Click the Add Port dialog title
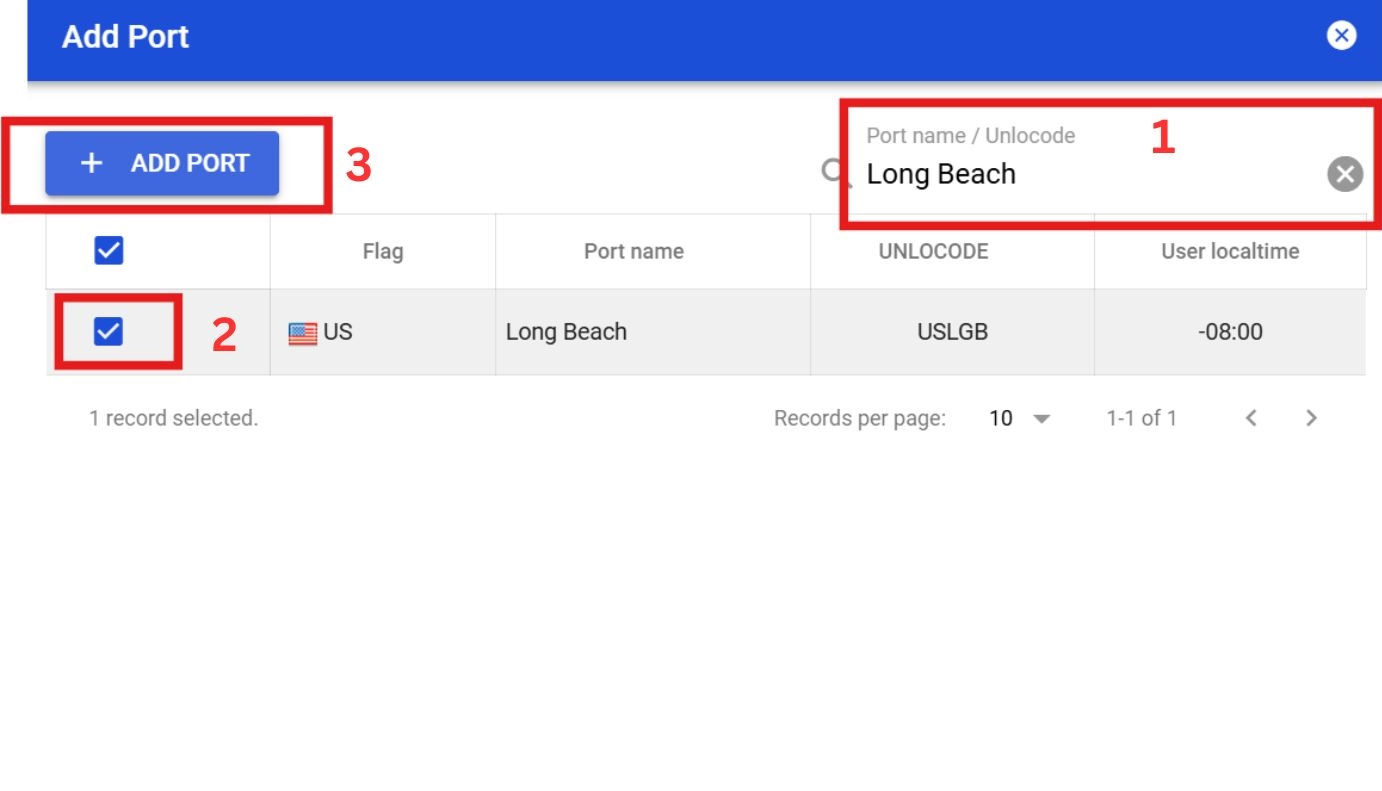The width and height of the screenshot is (1382, 791). click(x=125, y=37)
